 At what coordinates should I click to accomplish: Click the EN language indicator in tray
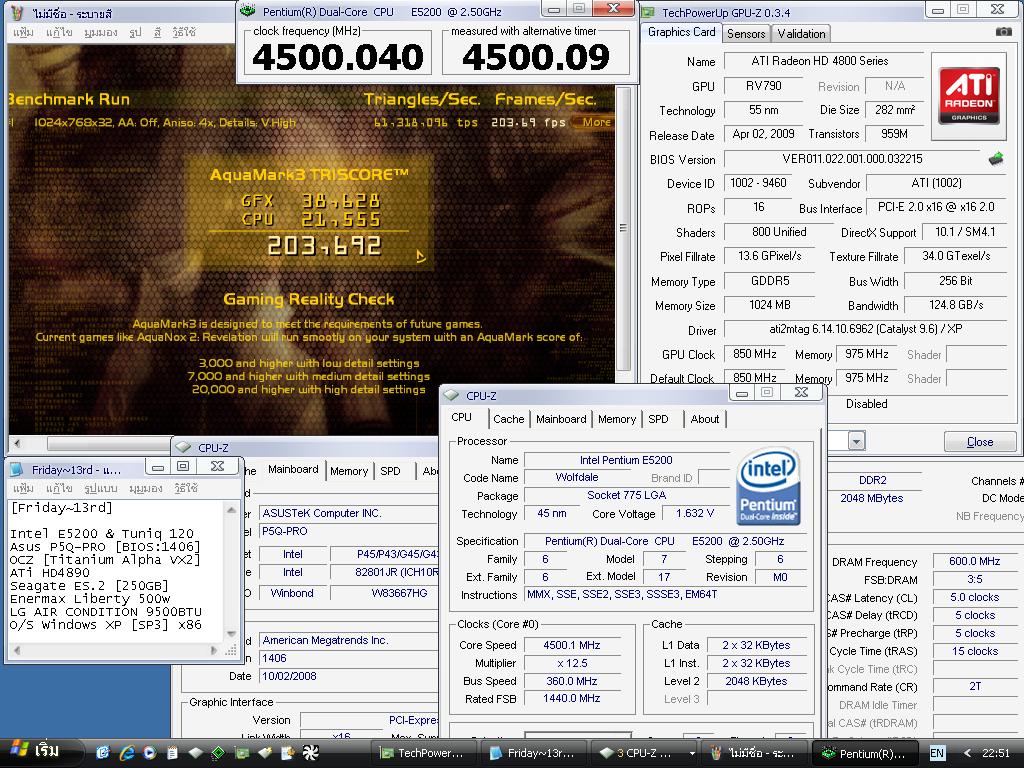937,753
